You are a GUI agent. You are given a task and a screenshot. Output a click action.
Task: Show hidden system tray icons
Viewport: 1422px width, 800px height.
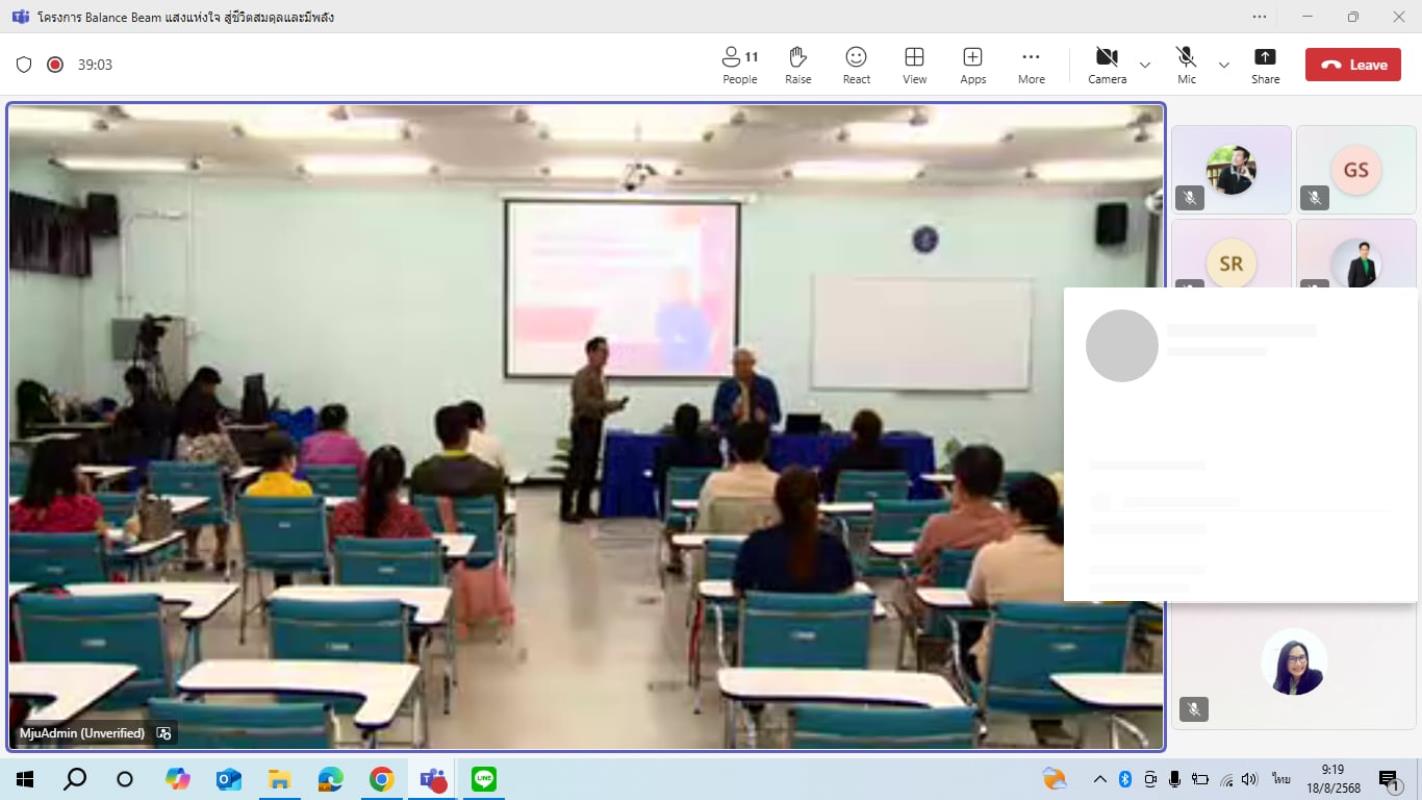click(1099, 779)
